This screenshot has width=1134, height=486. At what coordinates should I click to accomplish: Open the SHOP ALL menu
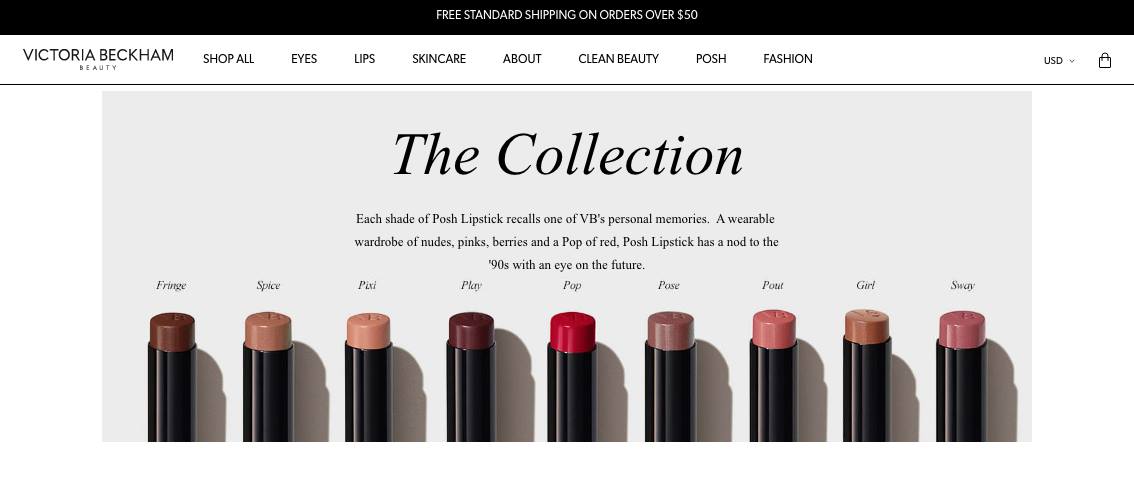coord(229,59)
